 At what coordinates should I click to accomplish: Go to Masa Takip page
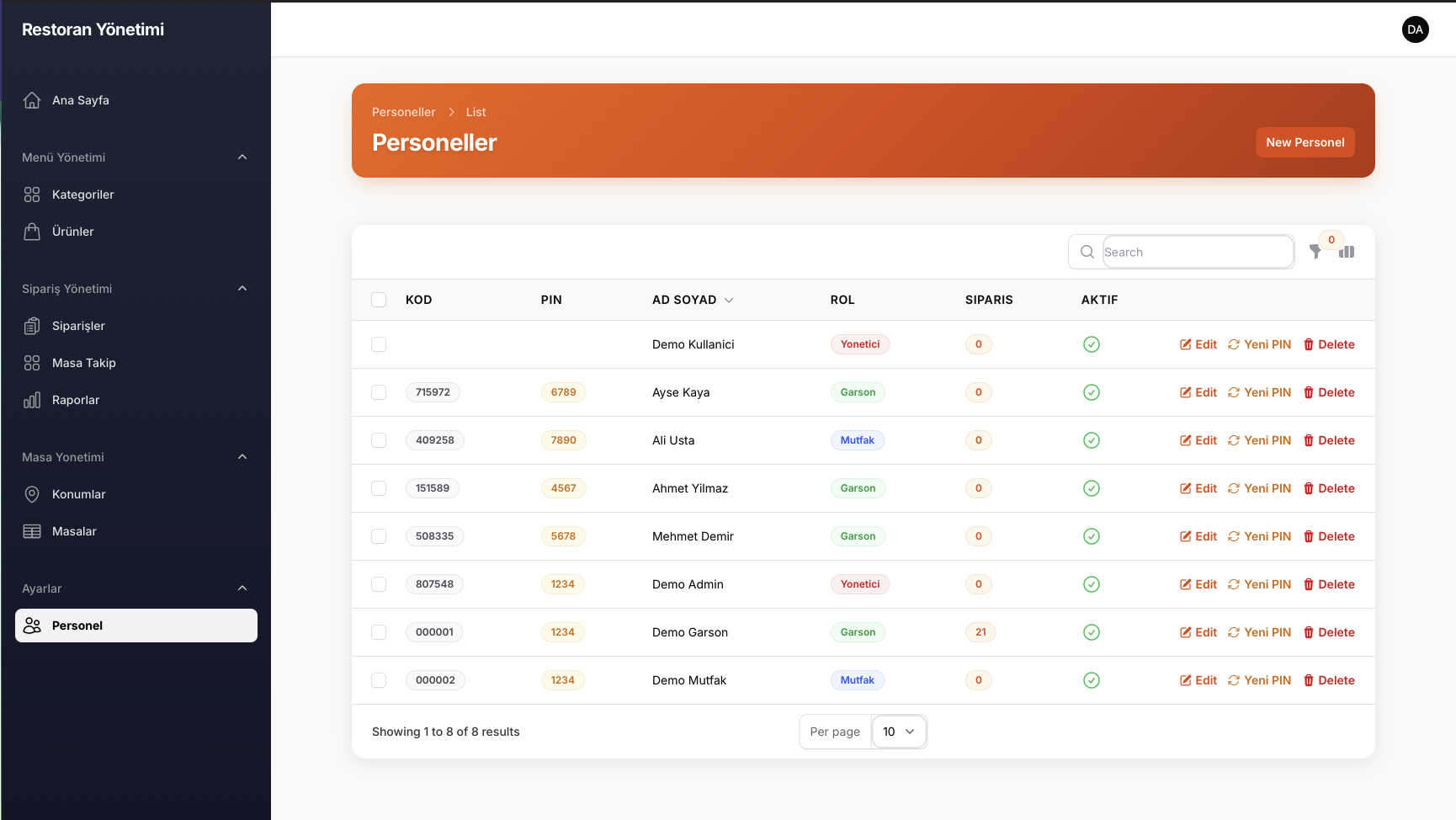(83, 363)
